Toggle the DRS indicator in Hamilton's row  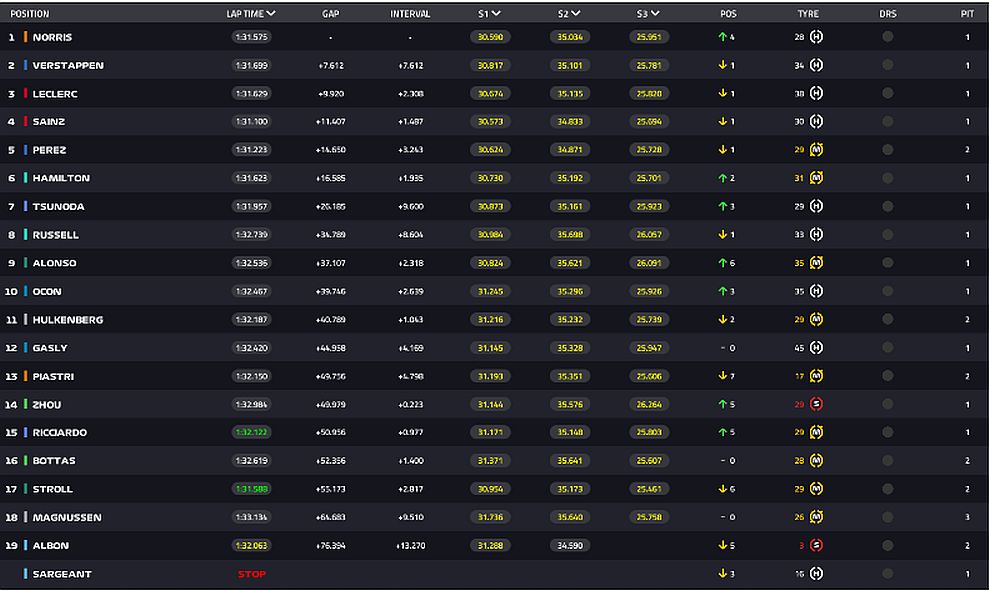(887, 178)
